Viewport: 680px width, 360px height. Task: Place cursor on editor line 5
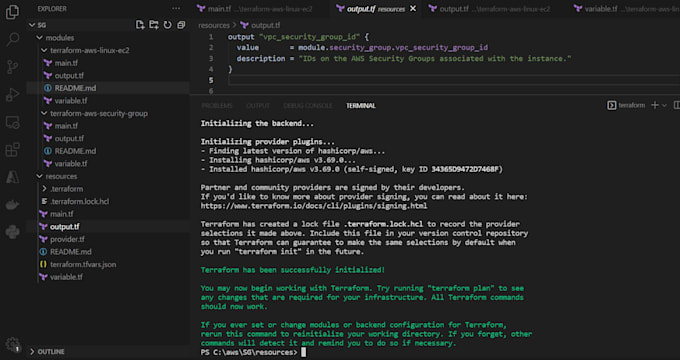(453, 80)
